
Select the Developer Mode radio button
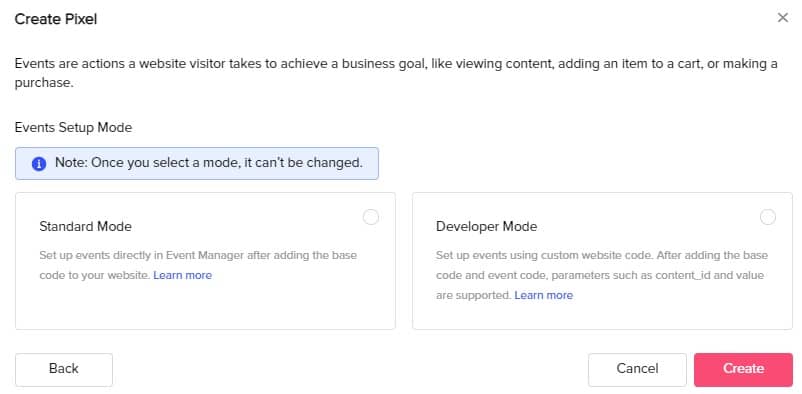(768, 217)
